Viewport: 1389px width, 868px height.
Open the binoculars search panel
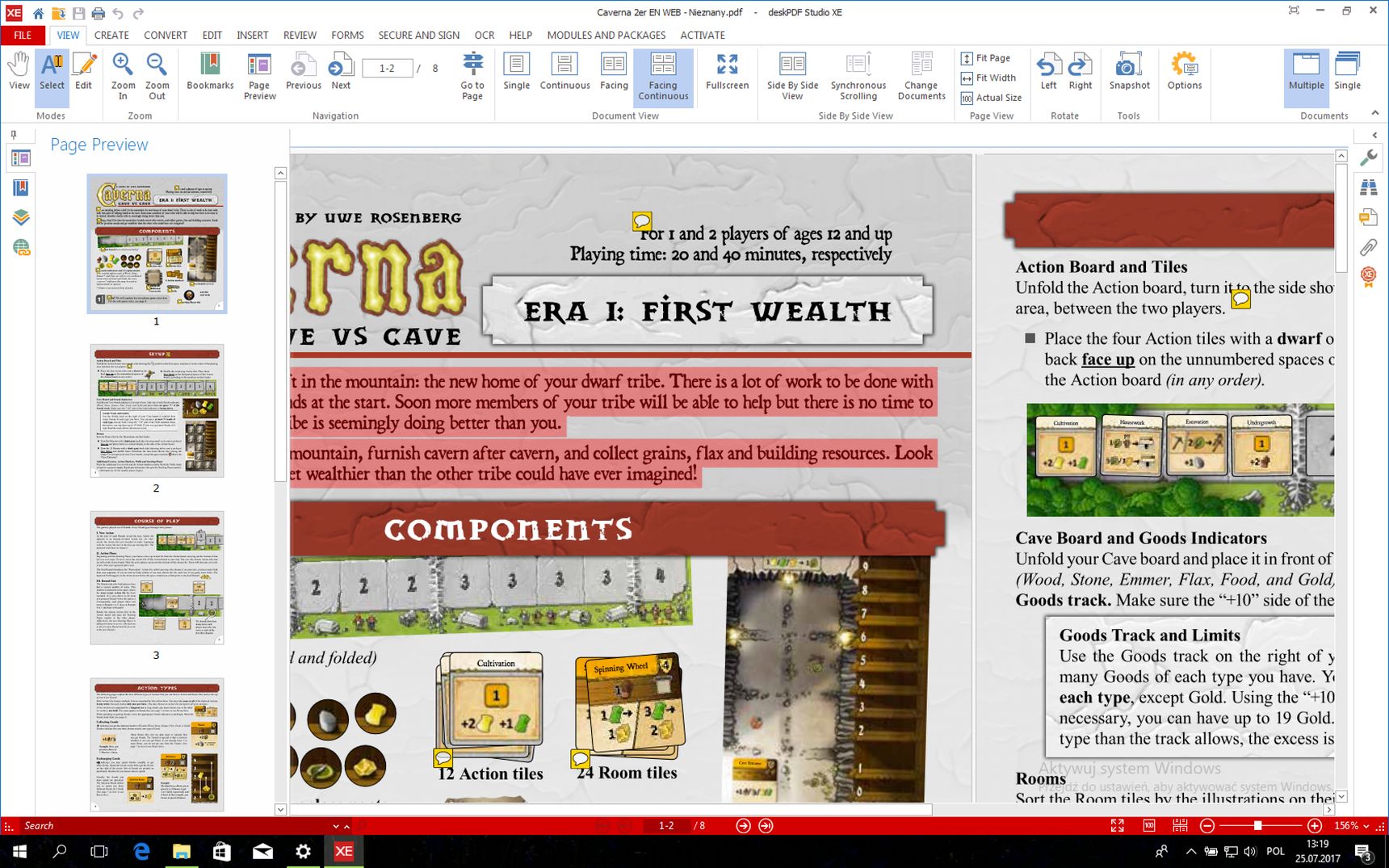point(1368,187)
